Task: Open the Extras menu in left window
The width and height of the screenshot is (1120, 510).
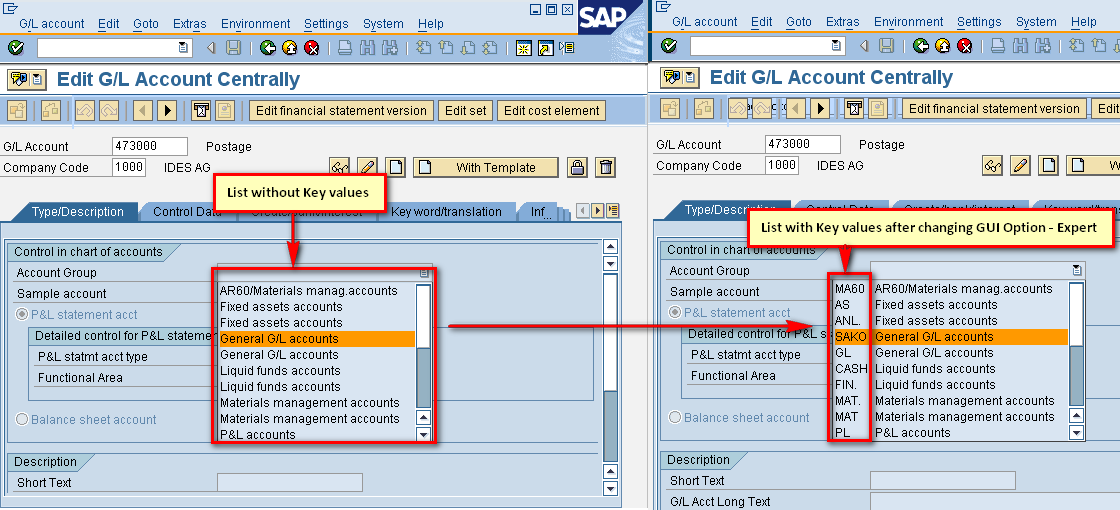Action: coord(190,23)
